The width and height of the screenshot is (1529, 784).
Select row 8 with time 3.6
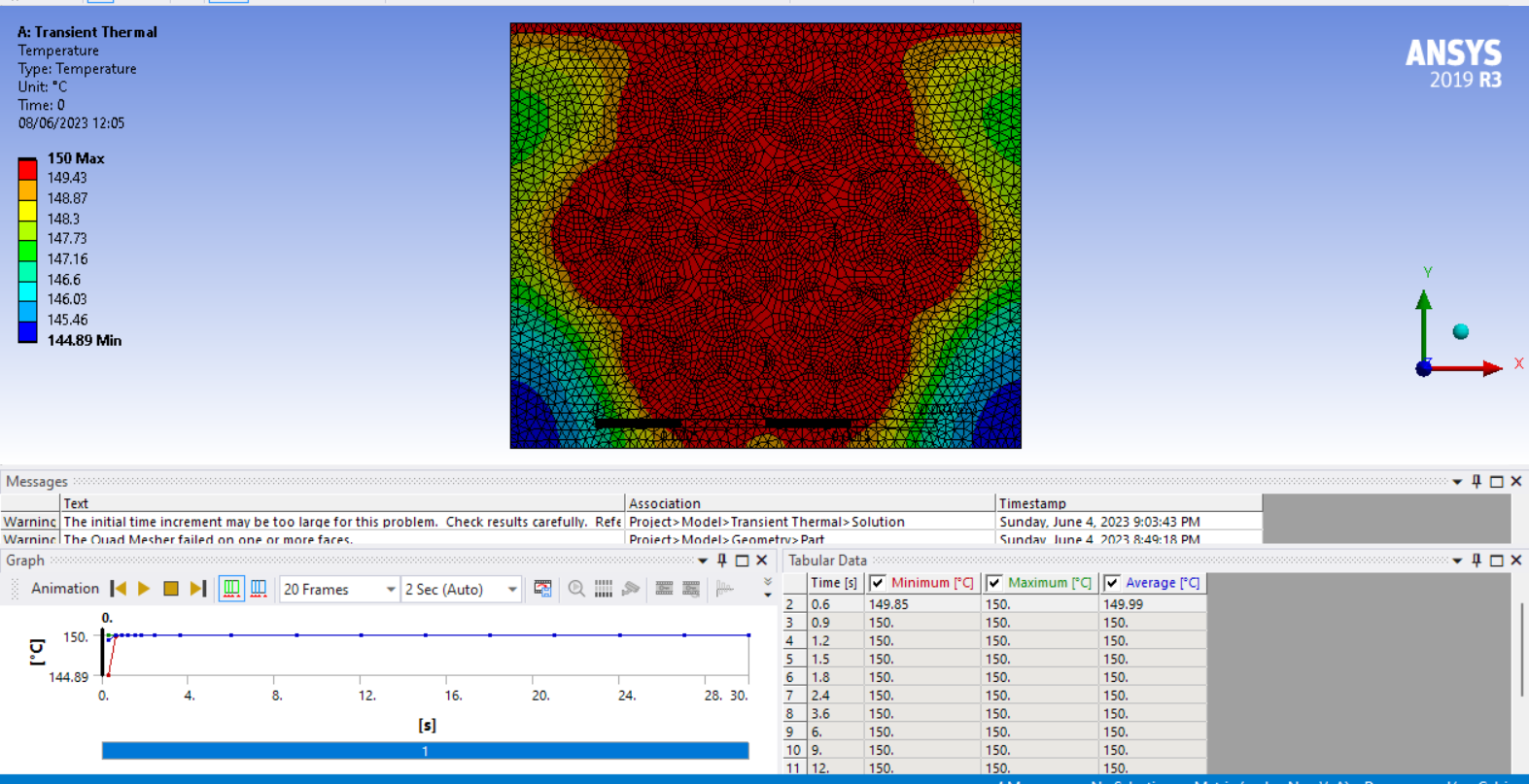995,713
